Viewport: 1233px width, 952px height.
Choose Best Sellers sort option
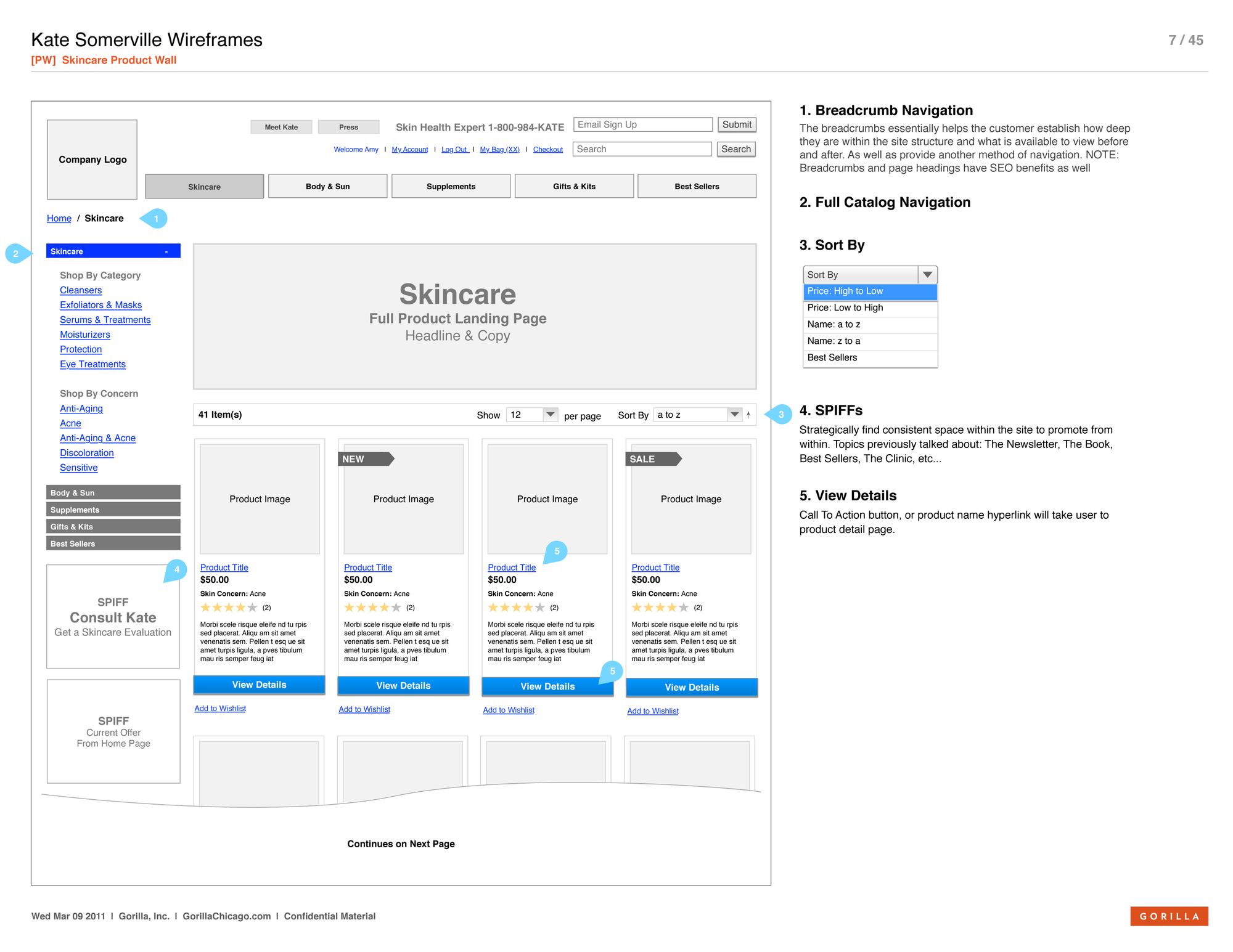tap(870, 358)
